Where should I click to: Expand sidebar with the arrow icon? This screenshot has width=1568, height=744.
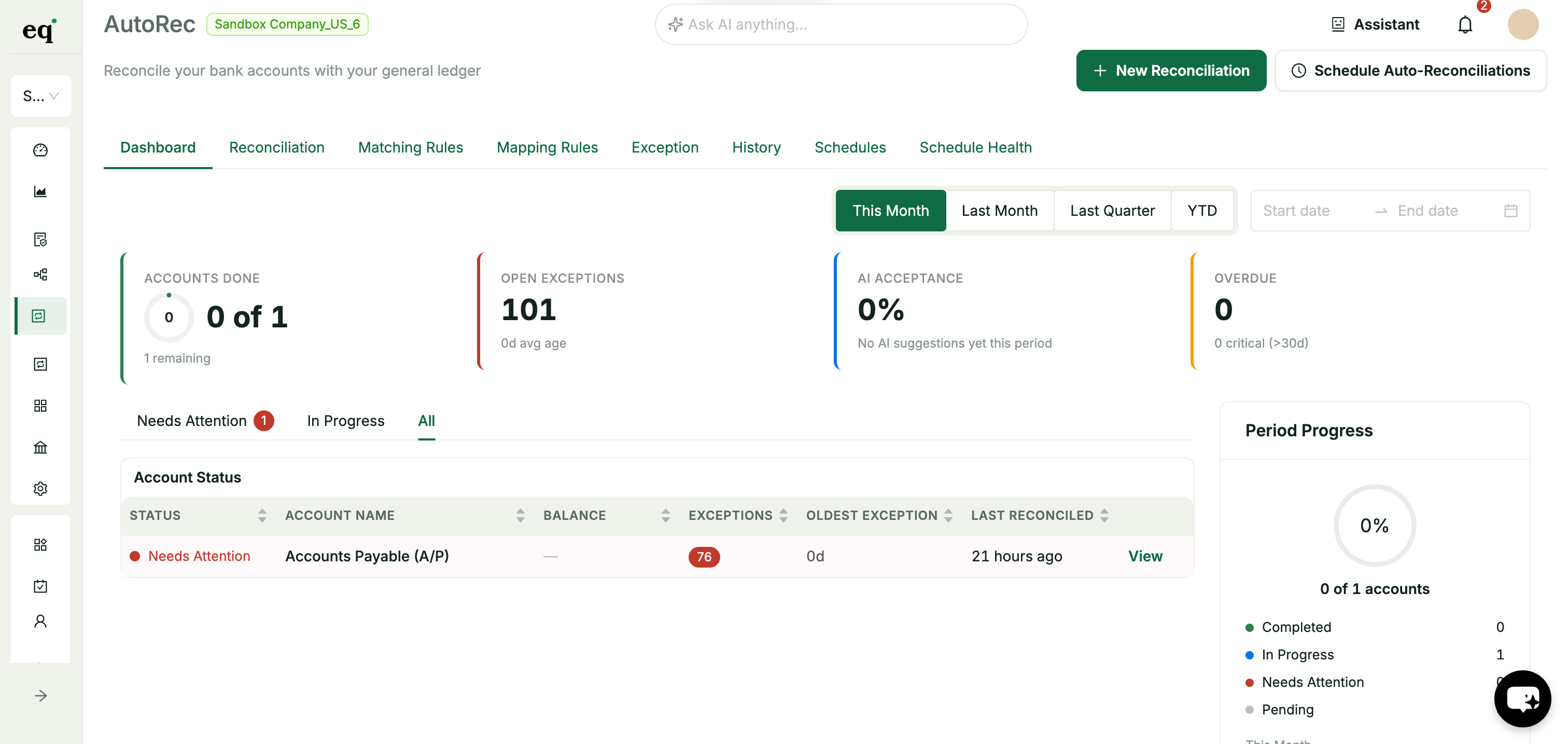41,696
